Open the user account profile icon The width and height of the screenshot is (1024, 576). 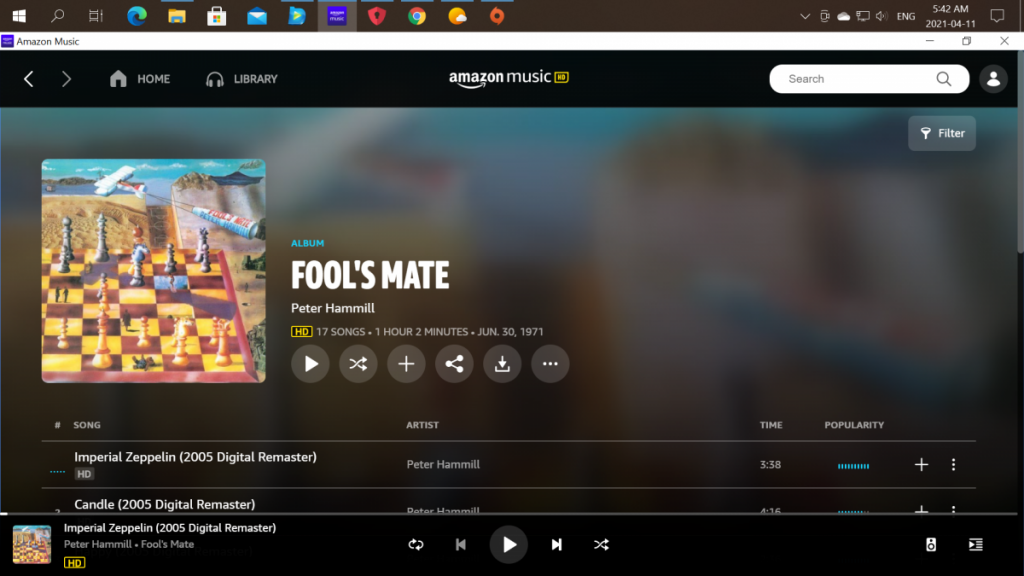[993, 79]
